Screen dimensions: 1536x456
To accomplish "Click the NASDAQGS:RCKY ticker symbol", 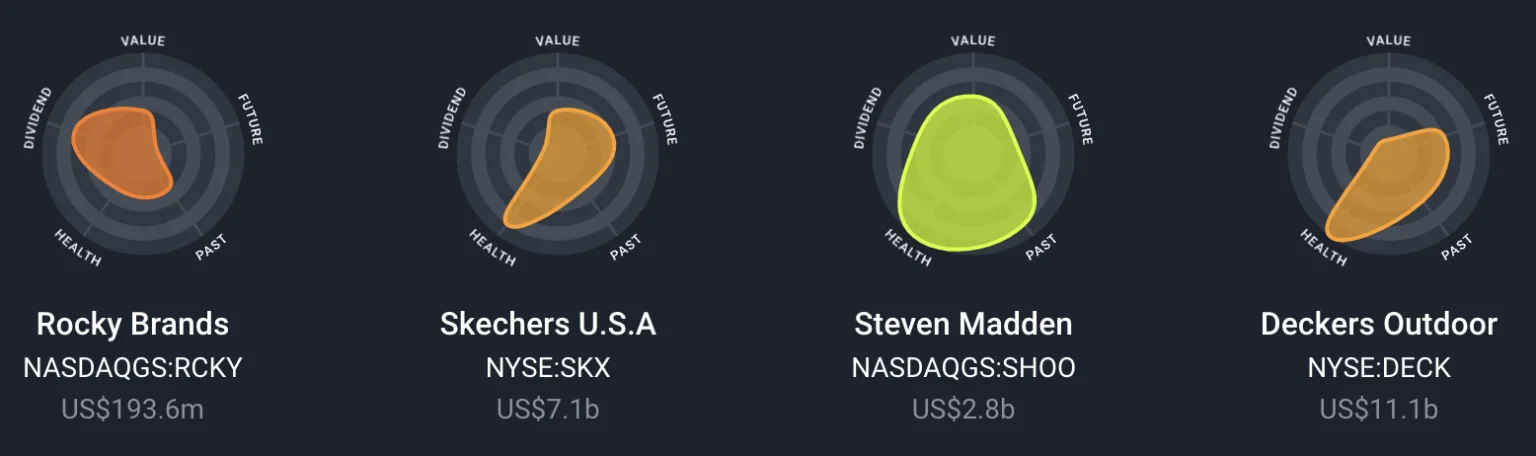I will (x=132, y=368).
